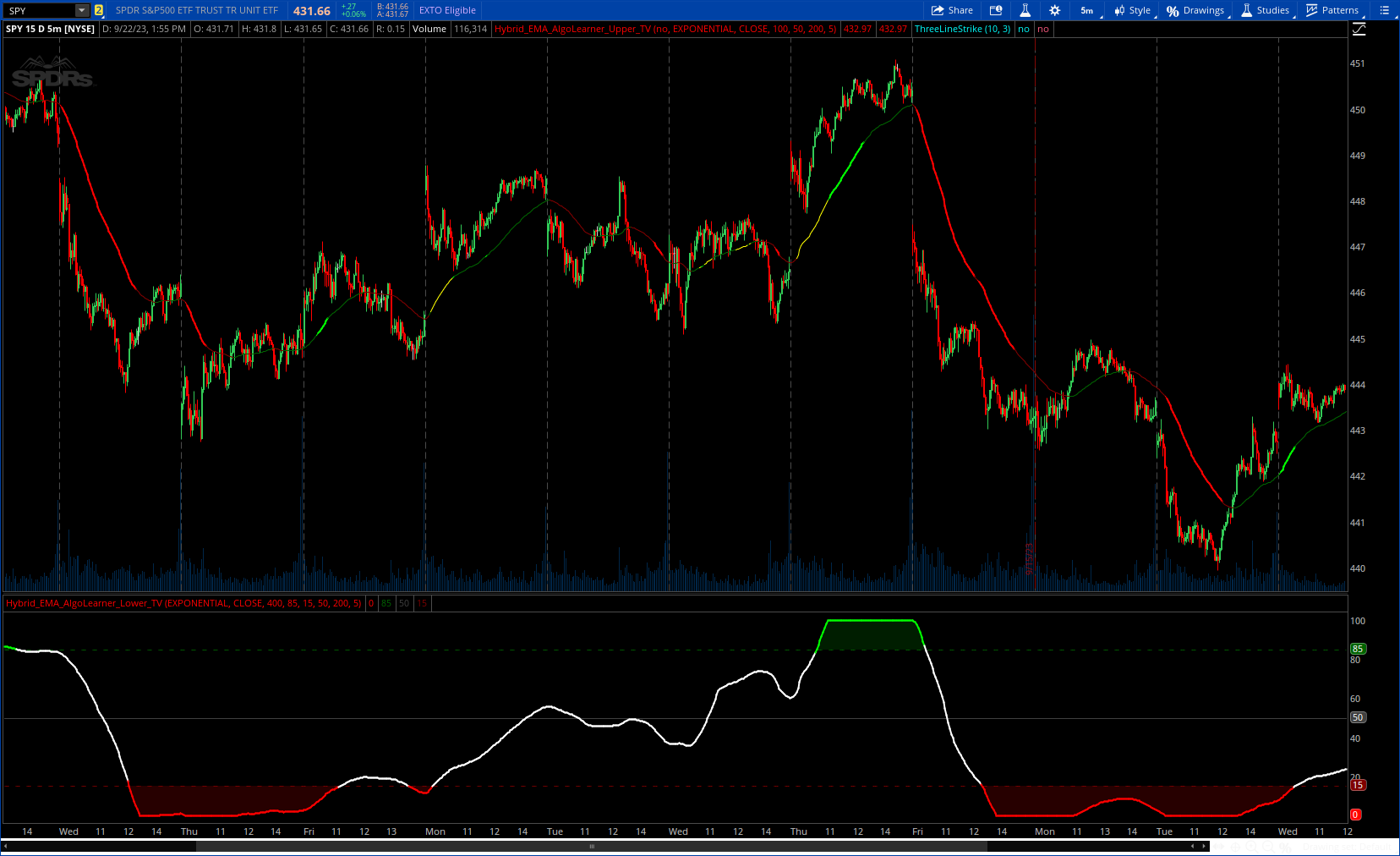Click the Volume study label

coord(429,29)
